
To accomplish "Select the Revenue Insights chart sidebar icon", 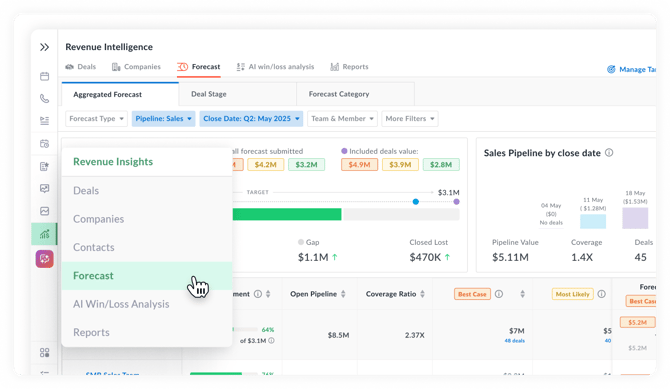I will [x=44, y=234].
